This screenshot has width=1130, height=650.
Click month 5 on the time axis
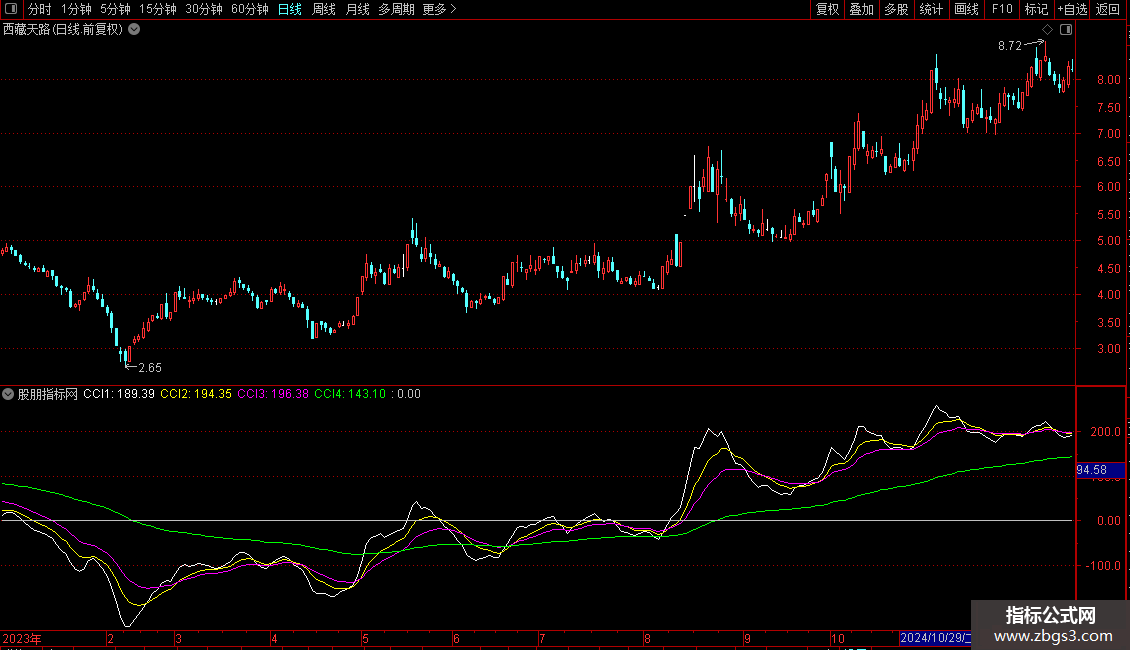click(x=365, y=638)
